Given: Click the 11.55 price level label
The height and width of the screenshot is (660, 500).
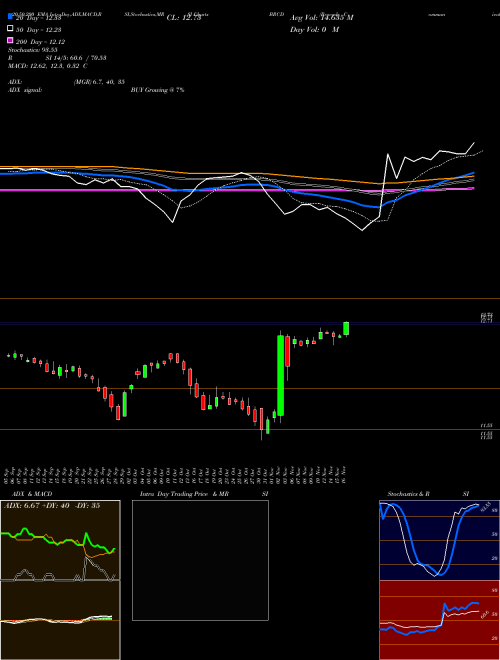Looking at the screenshot, I should [x=487, y=426].
